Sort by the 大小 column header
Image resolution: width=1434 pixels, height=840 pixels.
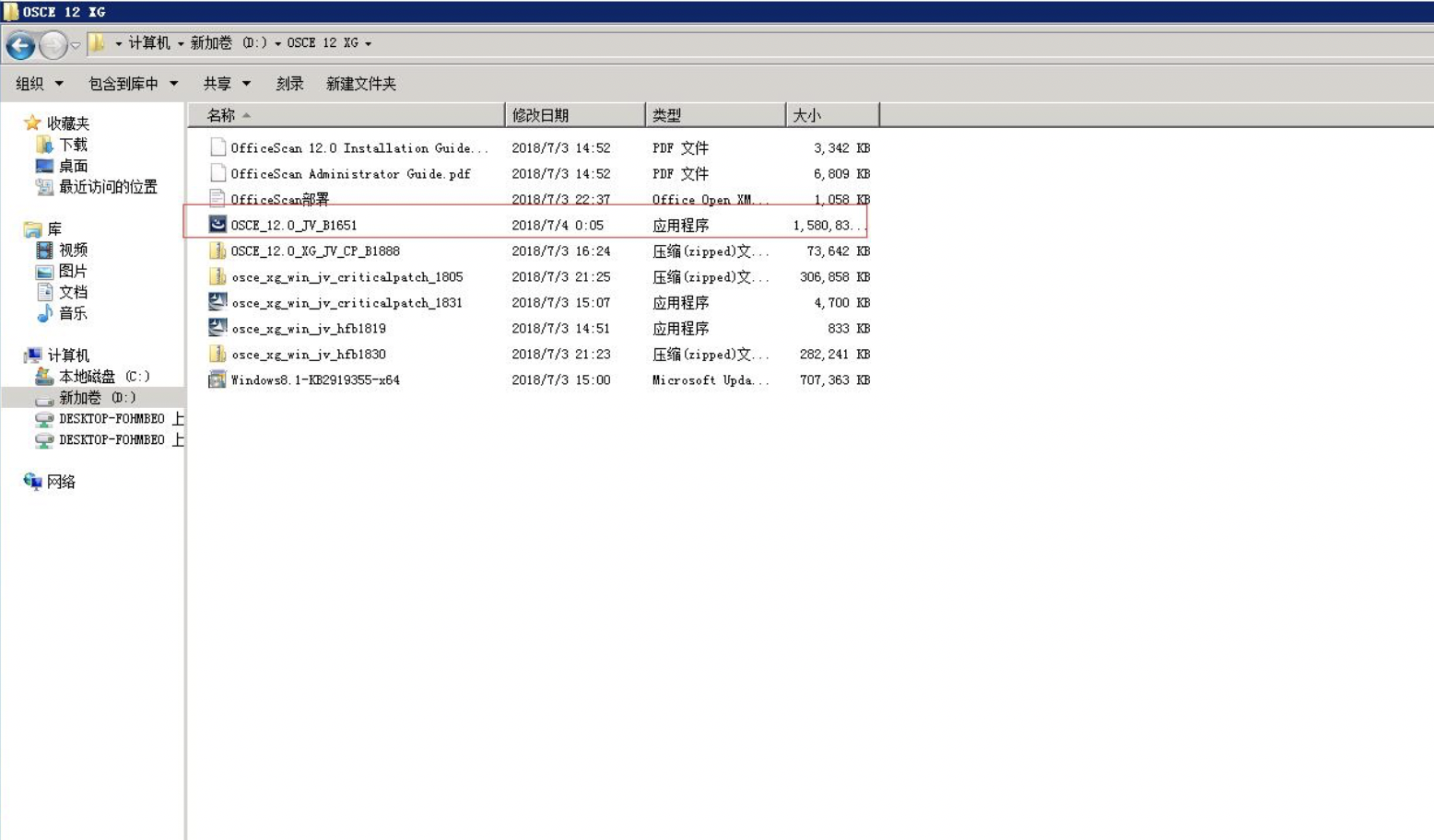(x=832, y=115)
